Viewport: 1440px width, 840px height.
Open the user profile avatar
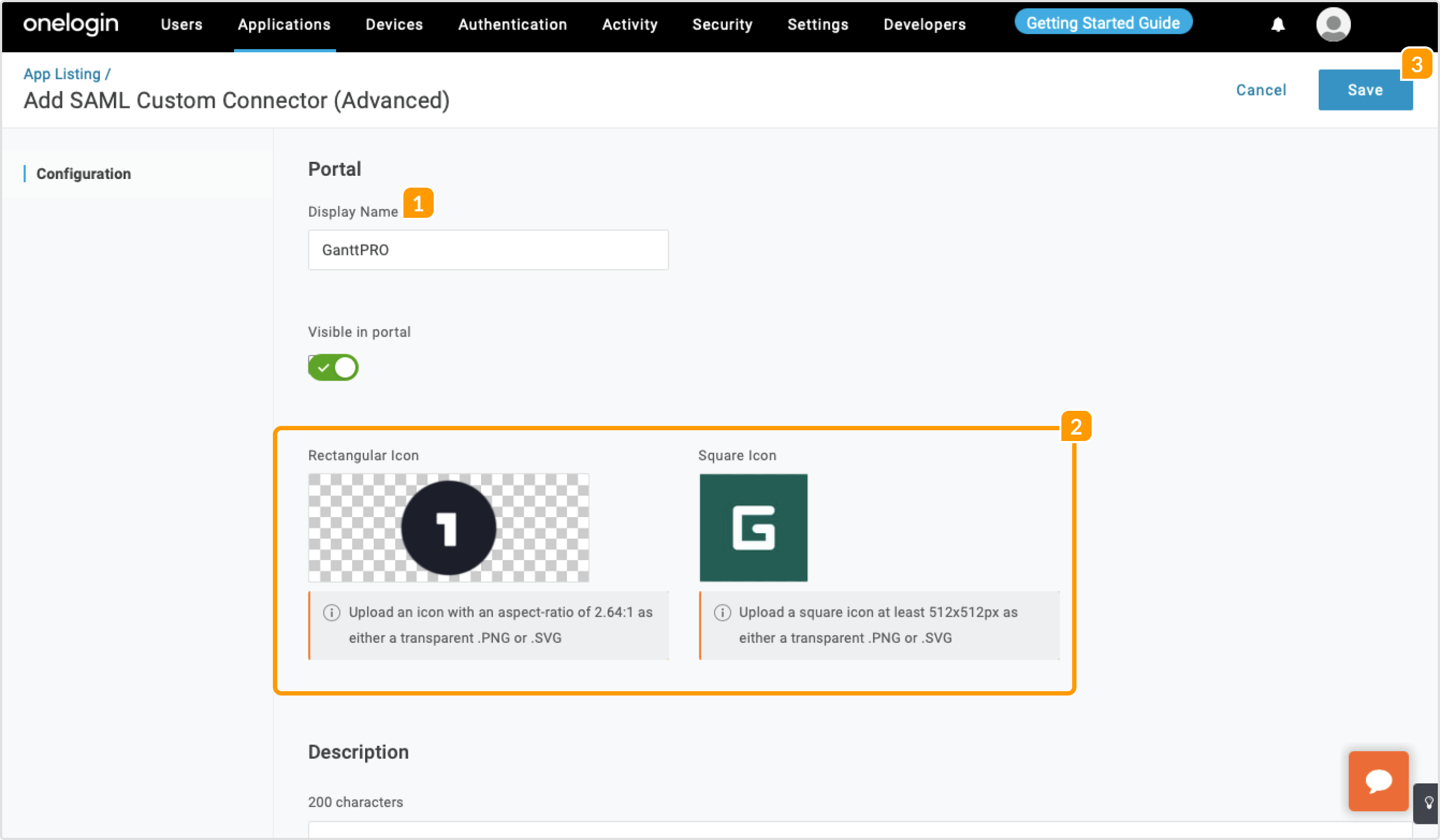pyautogui.click(x=1333, y=25)
